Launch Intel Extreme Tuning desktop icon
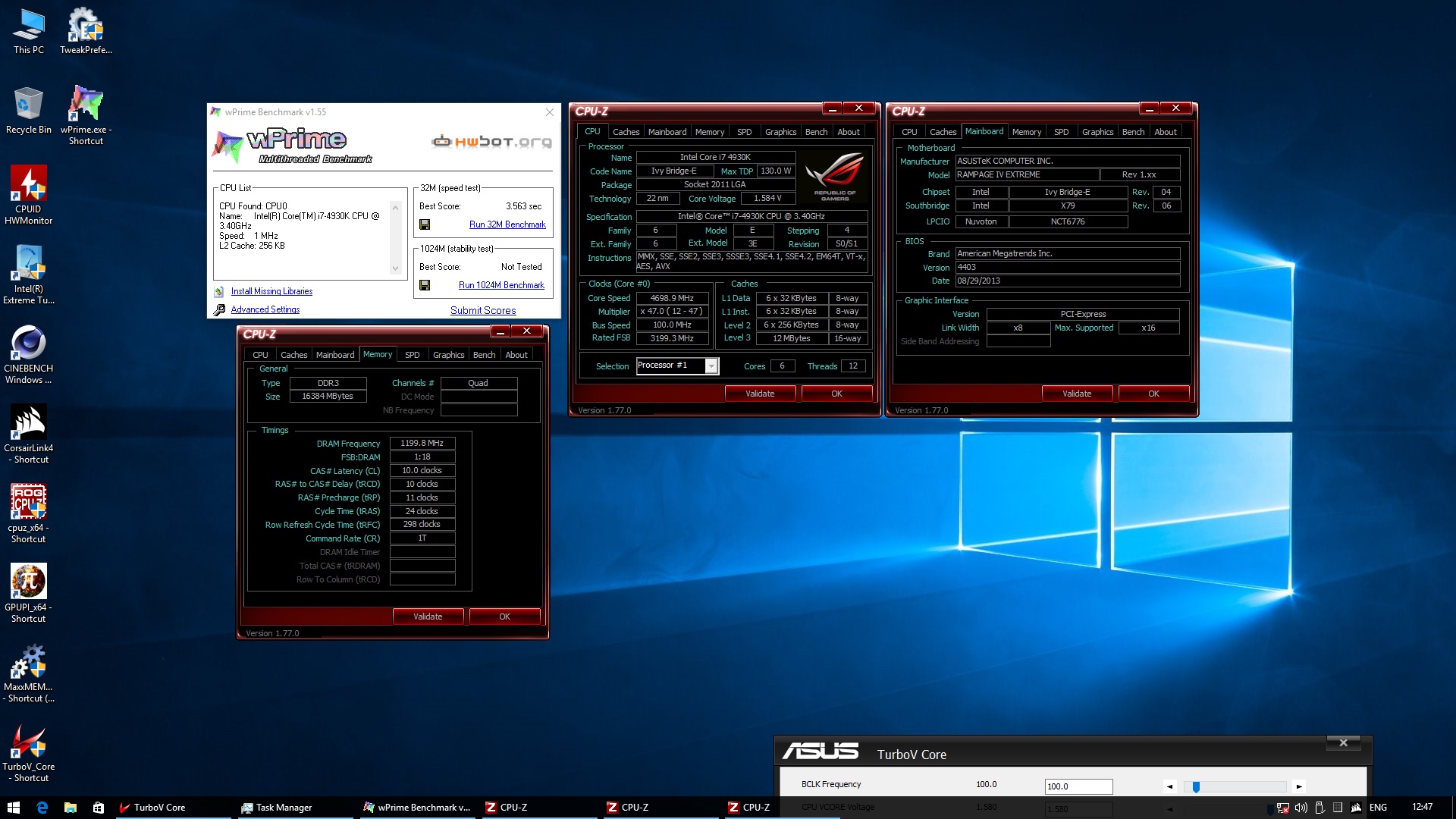This screenshot has height=819, width=1456. pos(29,275)
